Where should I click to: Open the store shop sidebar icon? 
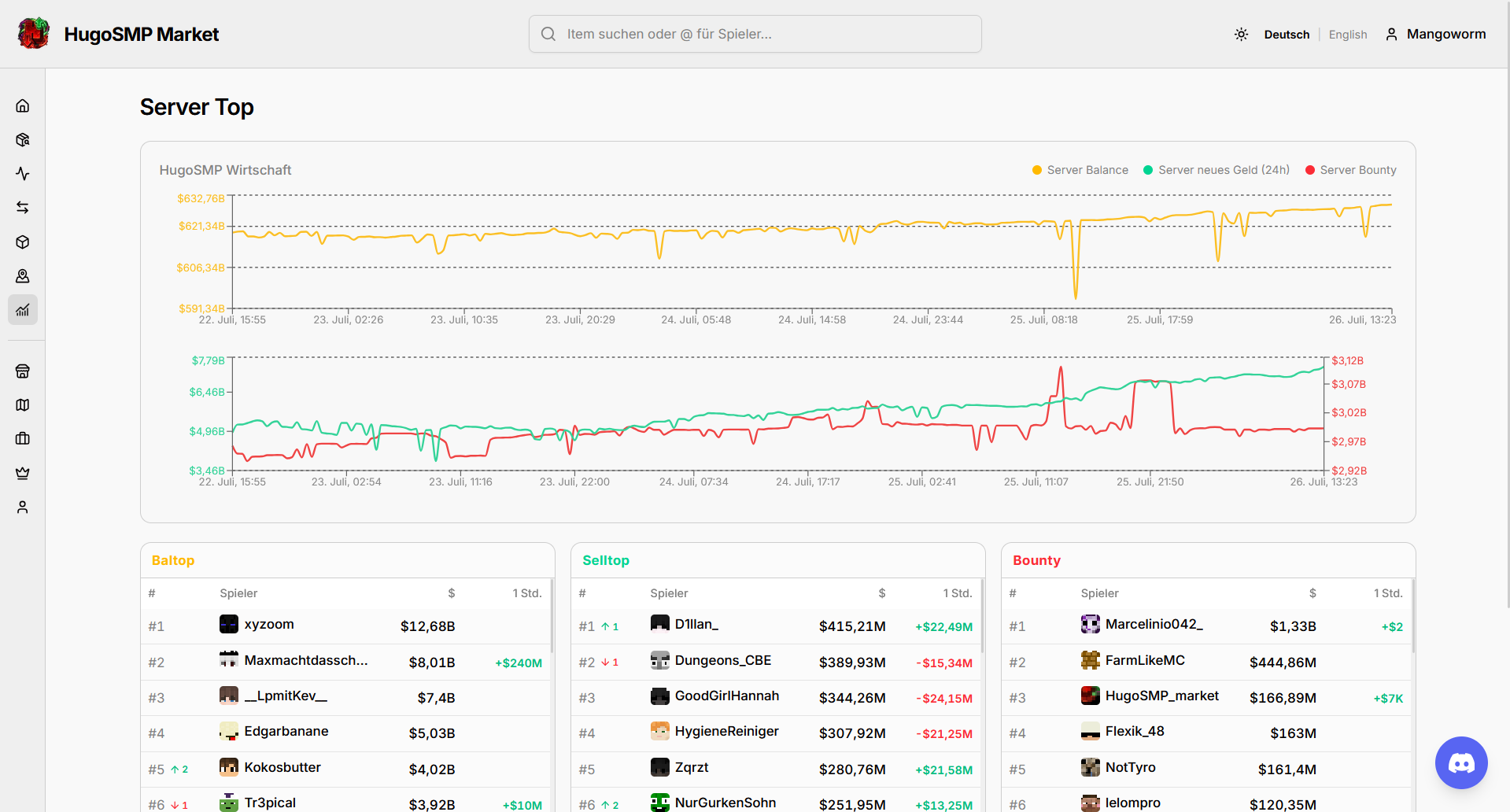(x=23, y=371)
